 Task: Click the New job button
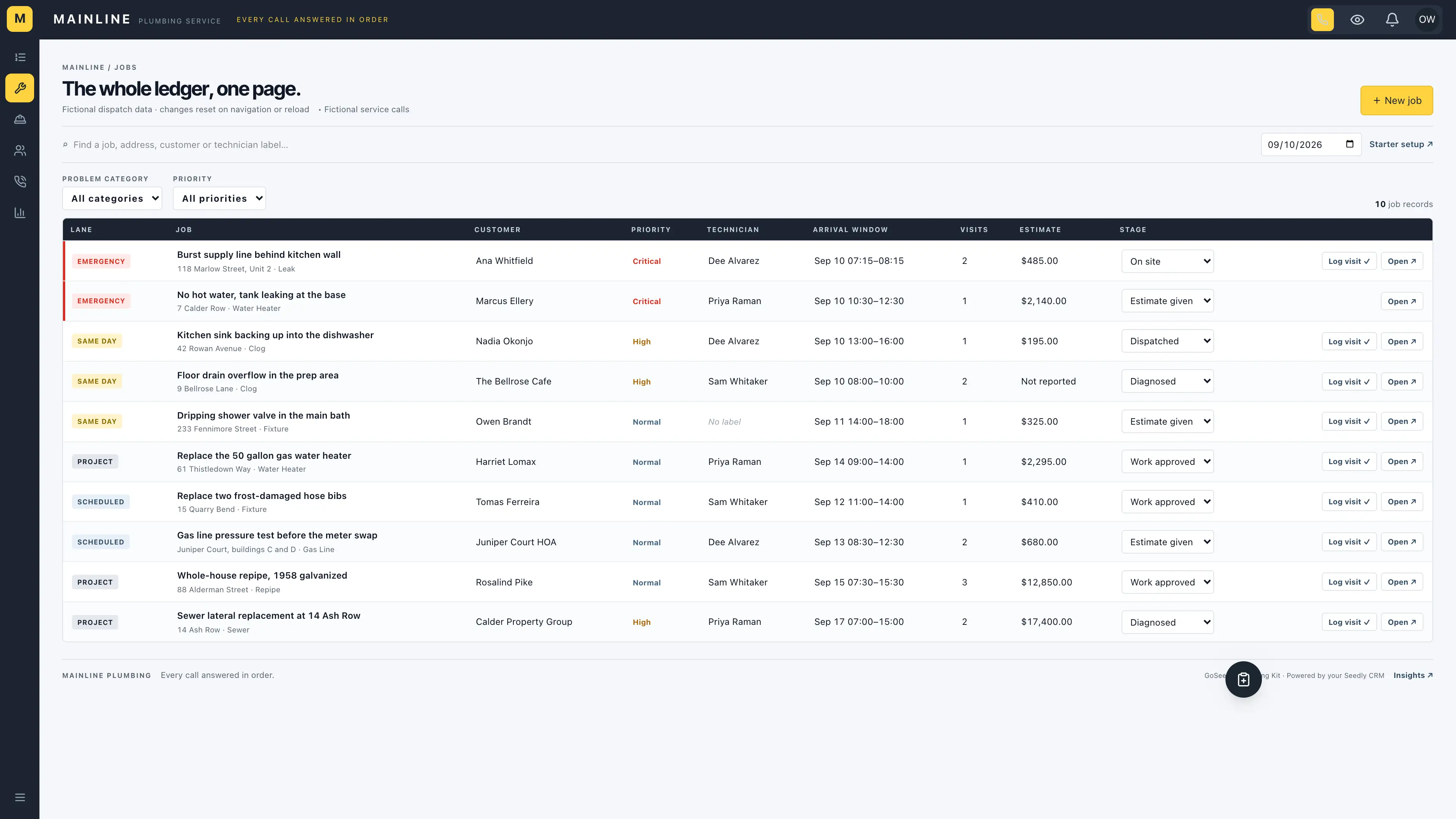[x=1396, y=100]
